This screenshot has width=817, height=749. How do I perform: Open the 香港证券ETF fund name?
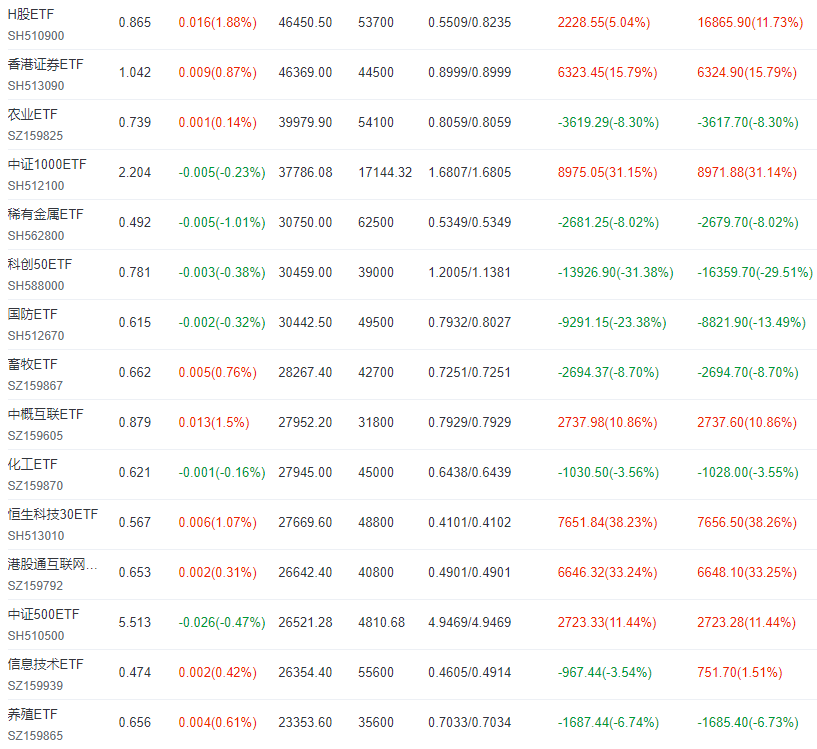tap(45, 64)
